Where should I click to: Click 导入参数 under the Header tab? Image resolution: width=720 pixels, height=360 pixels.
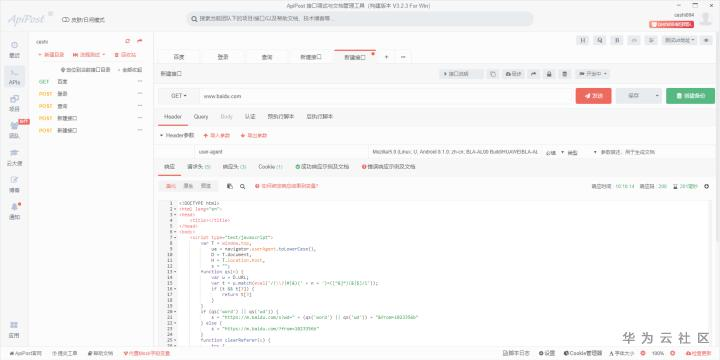pos(216,136)
